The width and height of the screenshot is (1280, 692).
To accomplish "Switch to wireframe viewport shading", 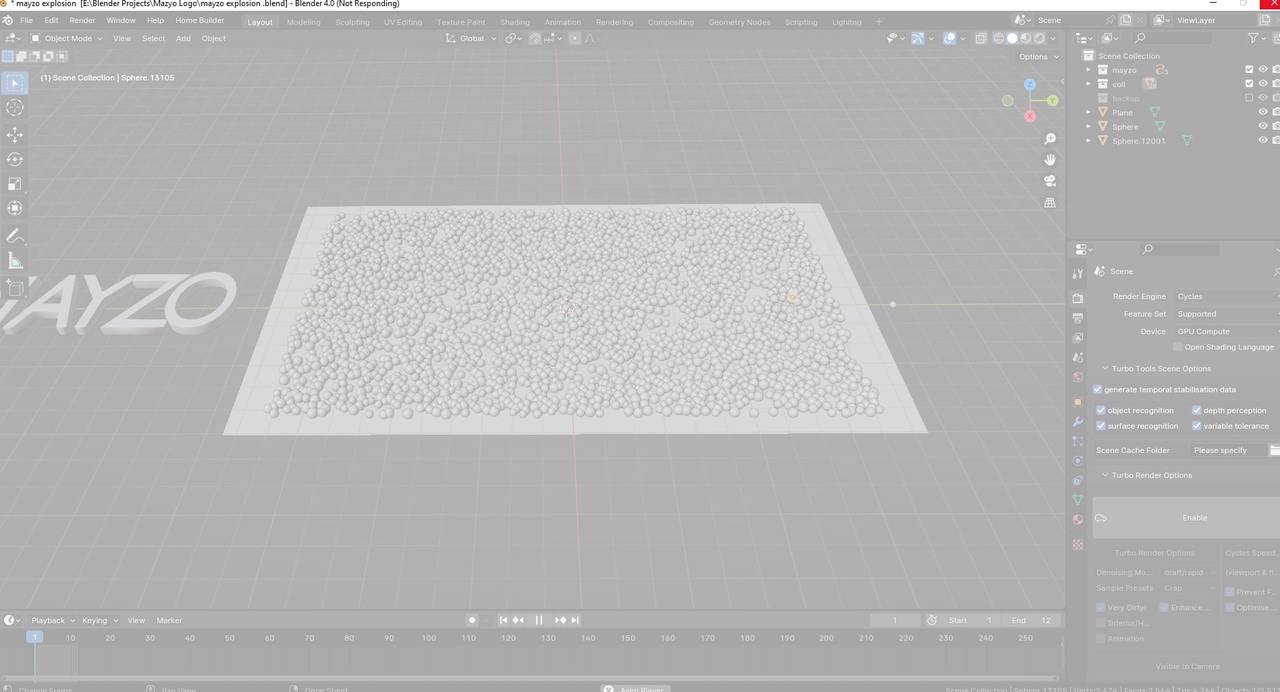I will click(998, 38).
